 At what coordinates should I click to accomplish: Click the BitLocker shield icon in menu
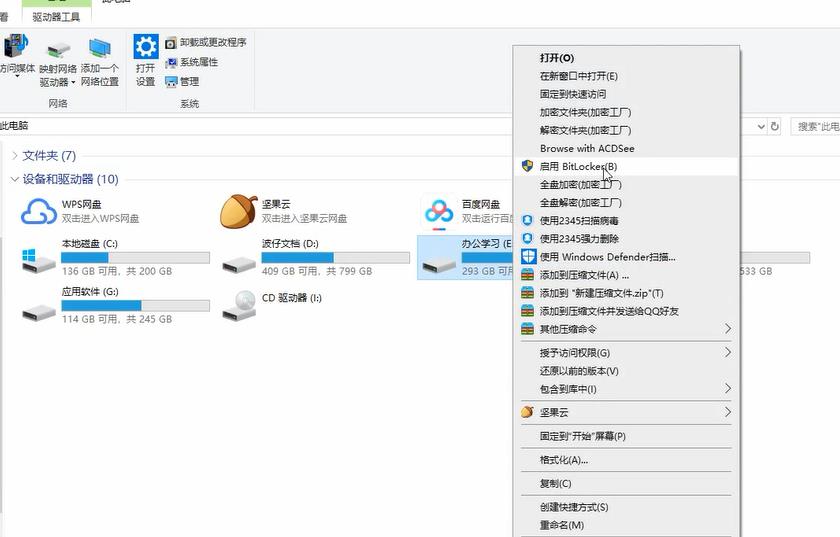click(528, 166)
